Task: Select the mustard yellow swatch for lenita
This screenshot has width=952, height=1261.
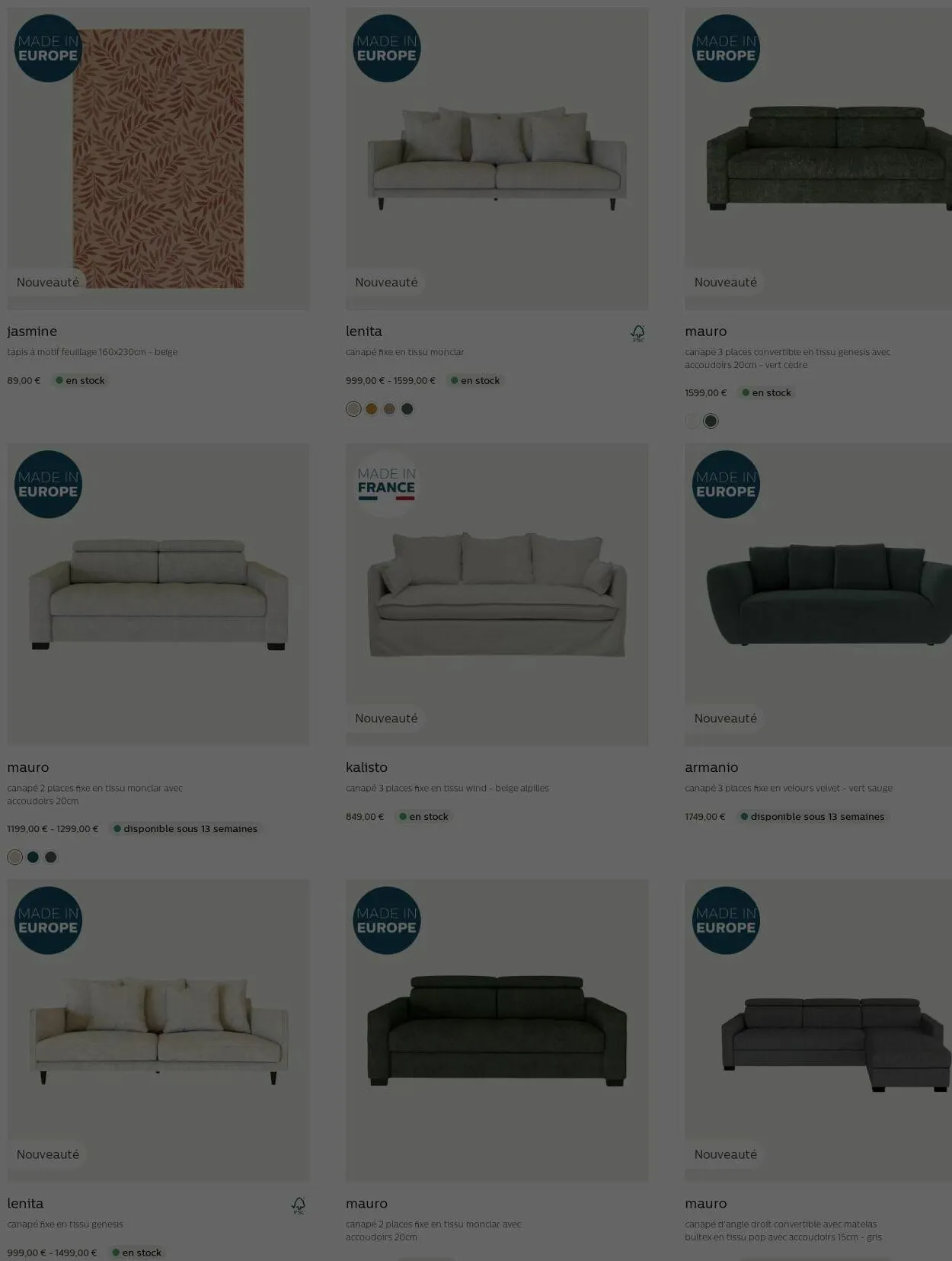Action: (372, 409)
